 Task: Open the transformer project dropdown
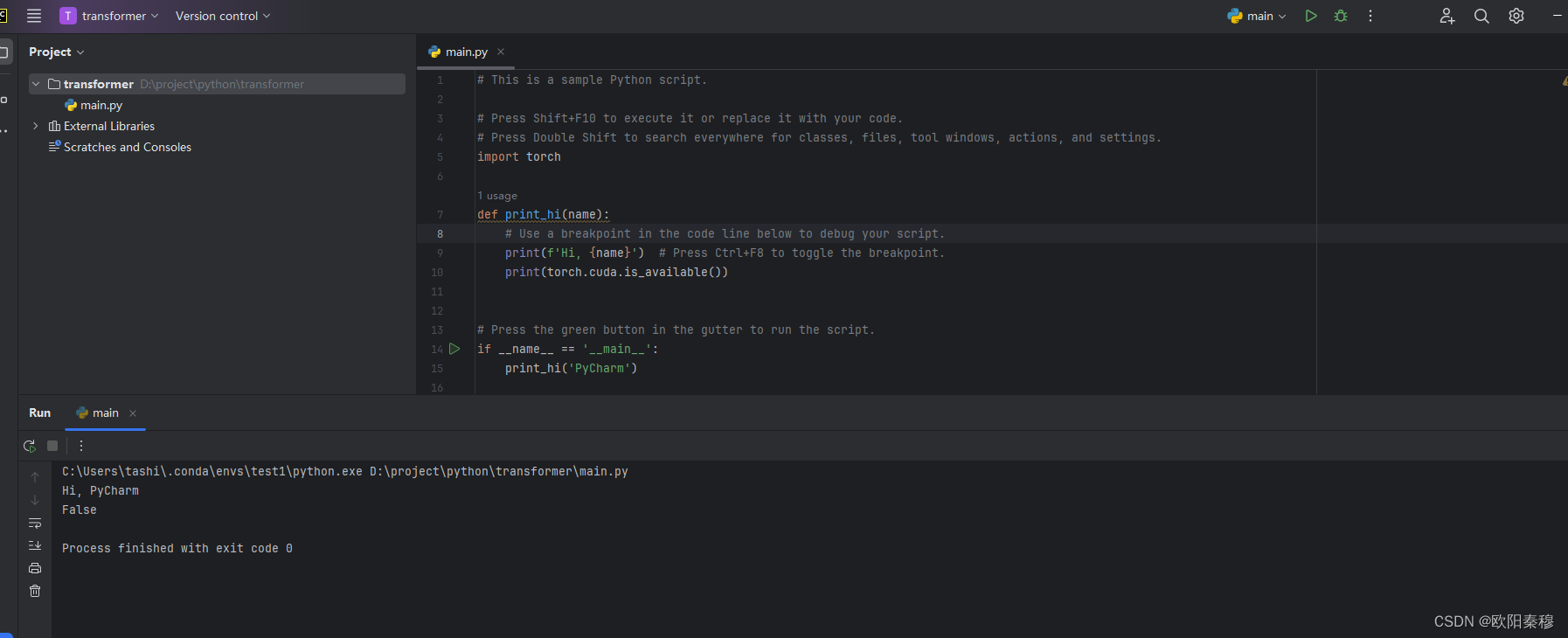pos(109,16)
